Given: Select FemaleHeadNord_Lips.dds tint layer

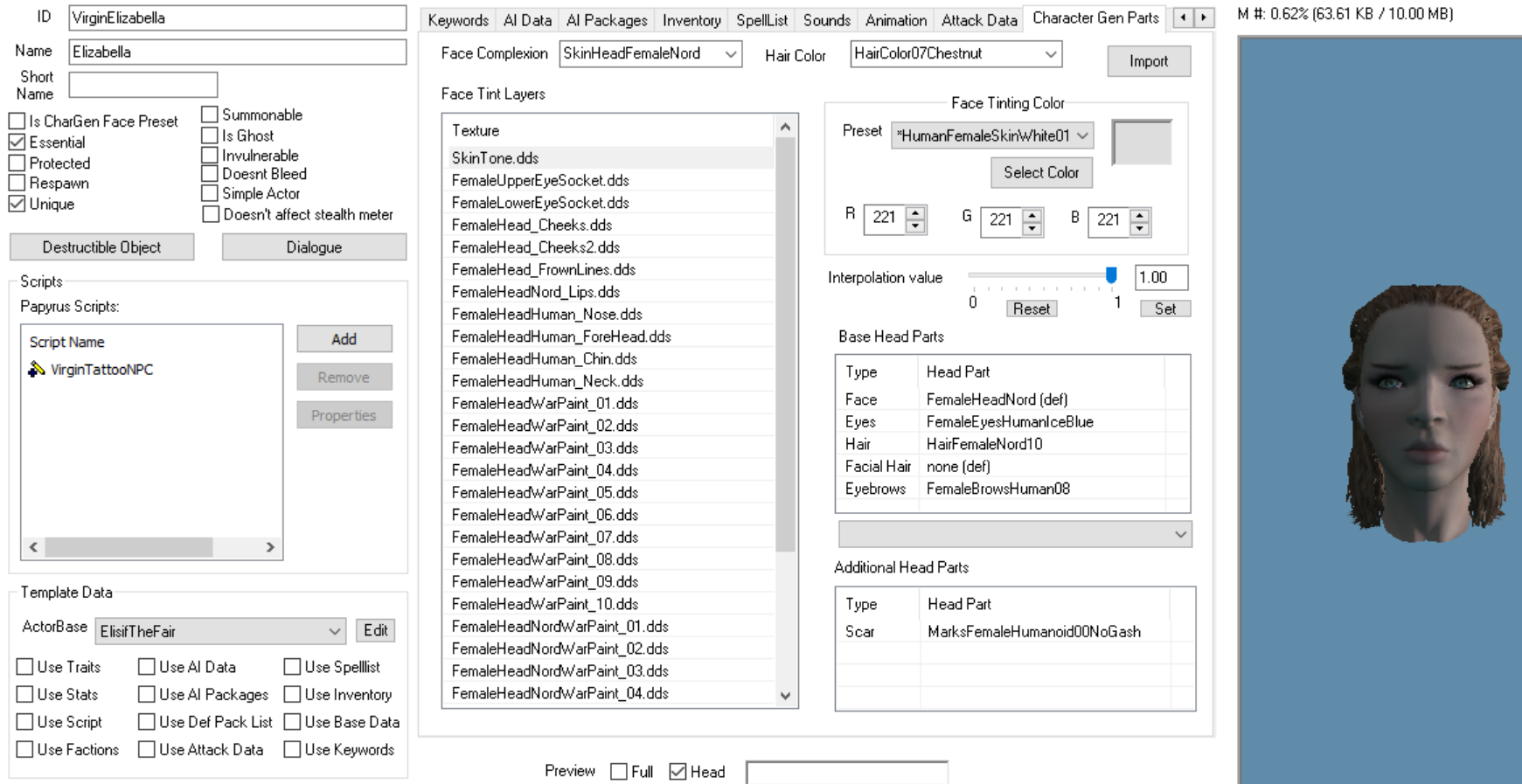Looking at the screenshot, I should tap(609, 292).
